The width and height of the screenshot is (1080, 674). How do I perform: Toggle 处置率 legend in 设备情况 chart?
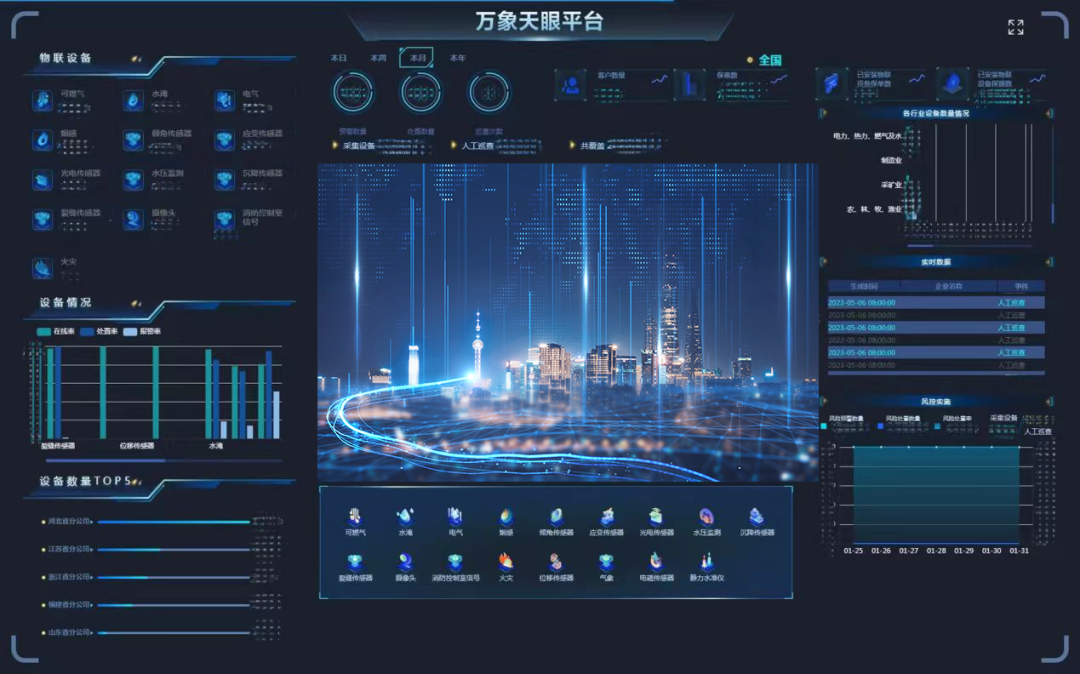[x=99, y=332]
